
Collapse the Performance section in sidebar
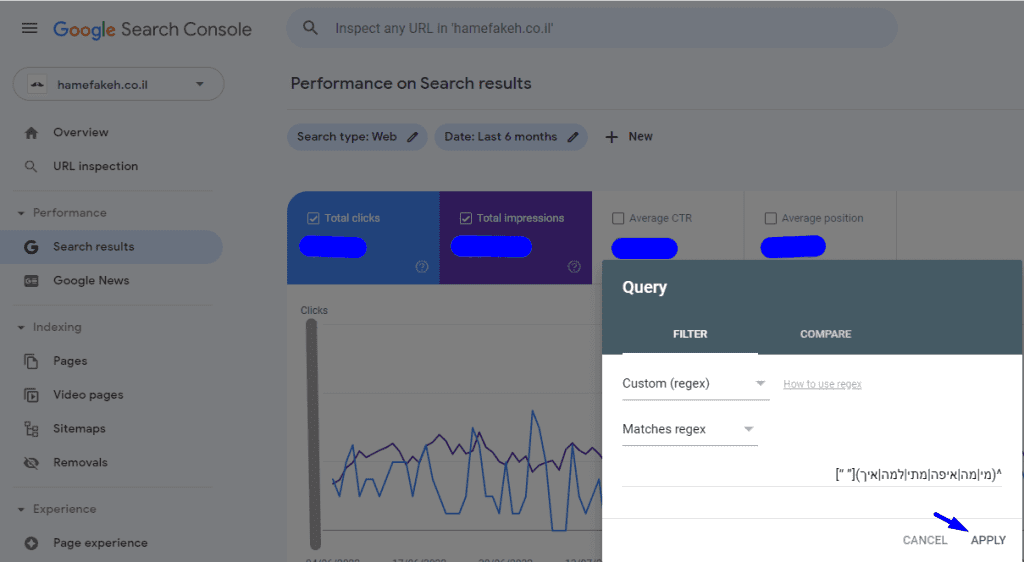pos(22,213)
